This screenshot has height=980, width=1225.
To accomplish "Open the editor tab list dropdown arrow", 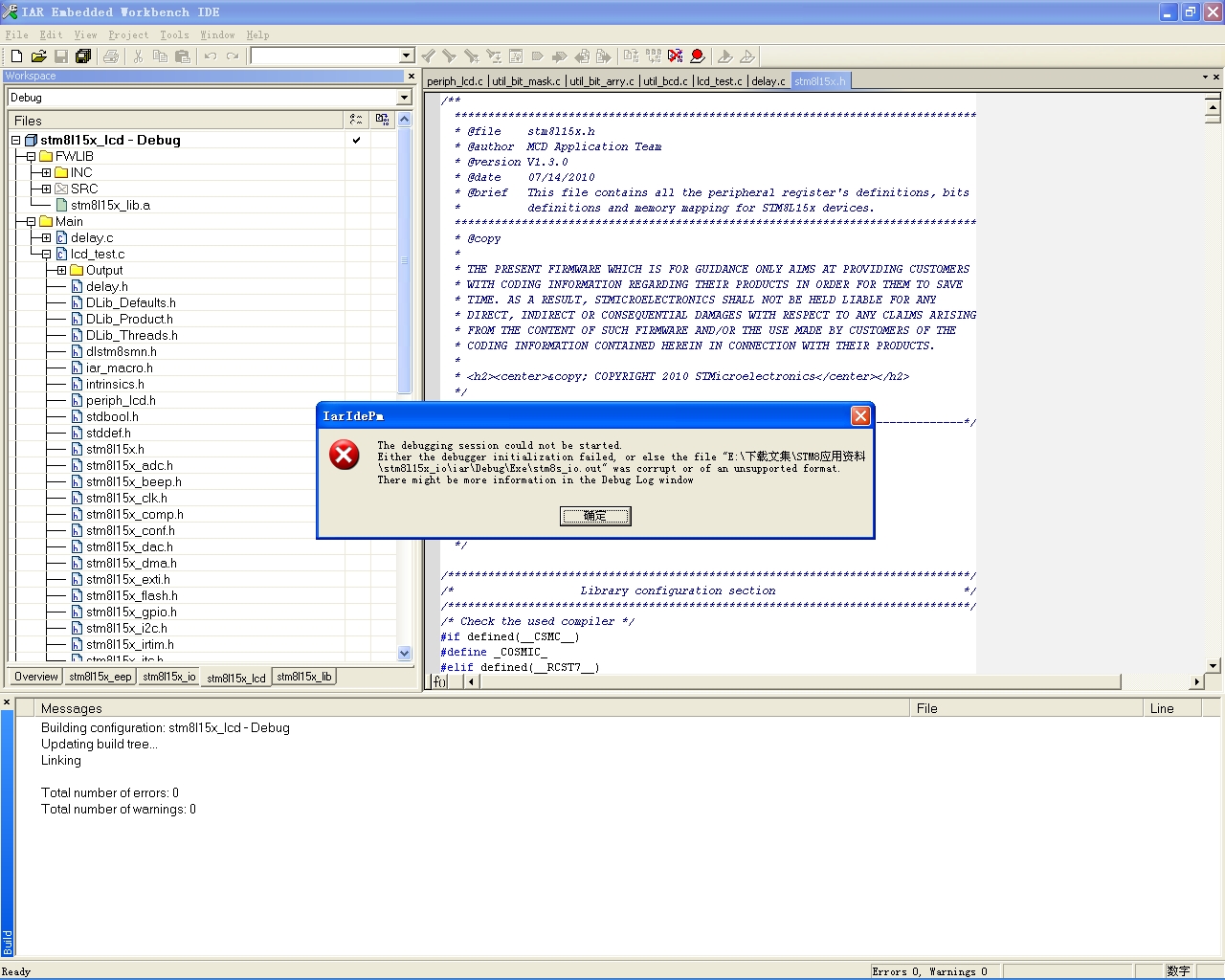I will [1205, 77].
